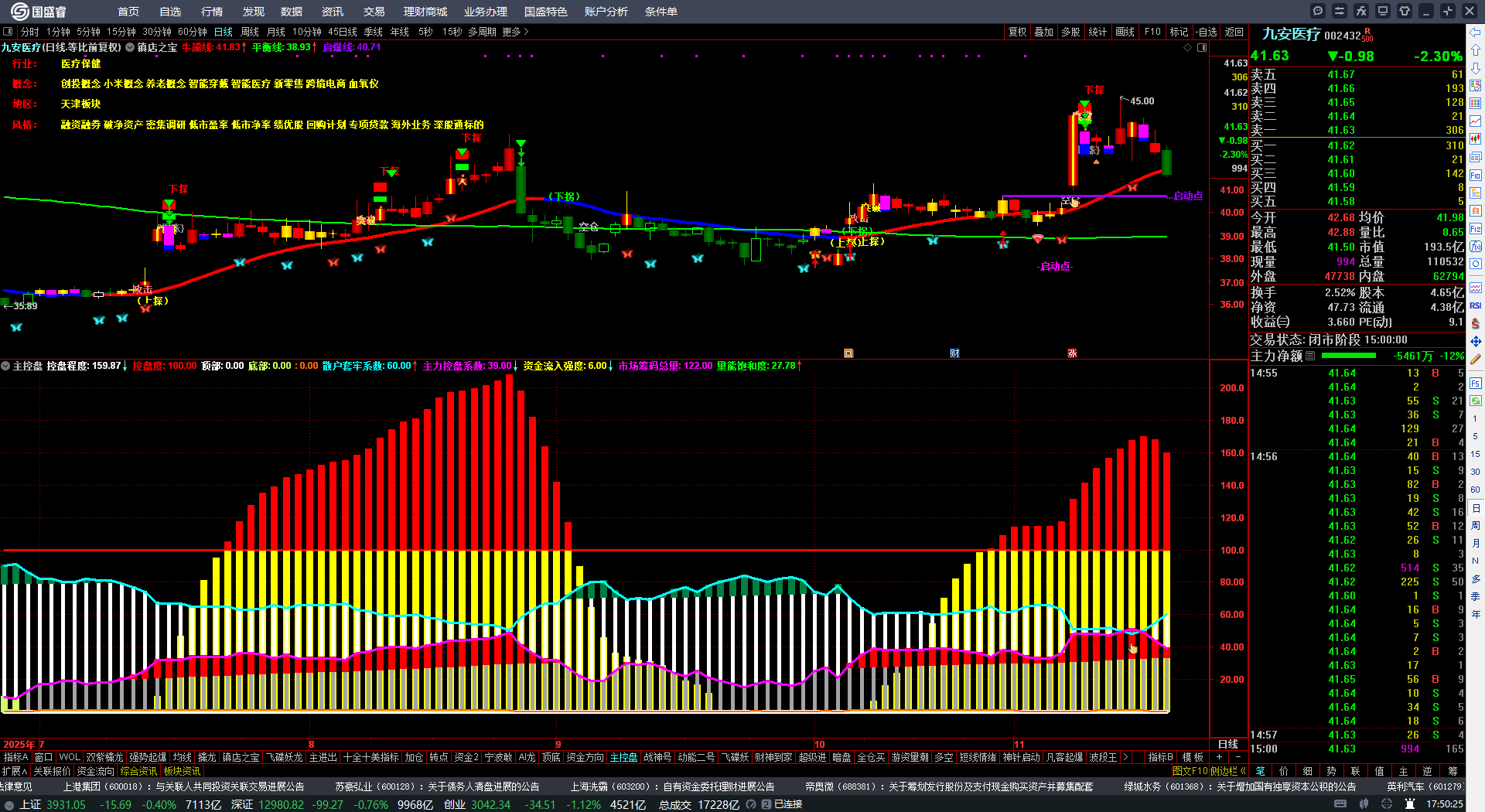This screenshot has width=1485, height=812.
Task: Click the 财 marker on the chart timeline
Action: [x=954, y=353]
